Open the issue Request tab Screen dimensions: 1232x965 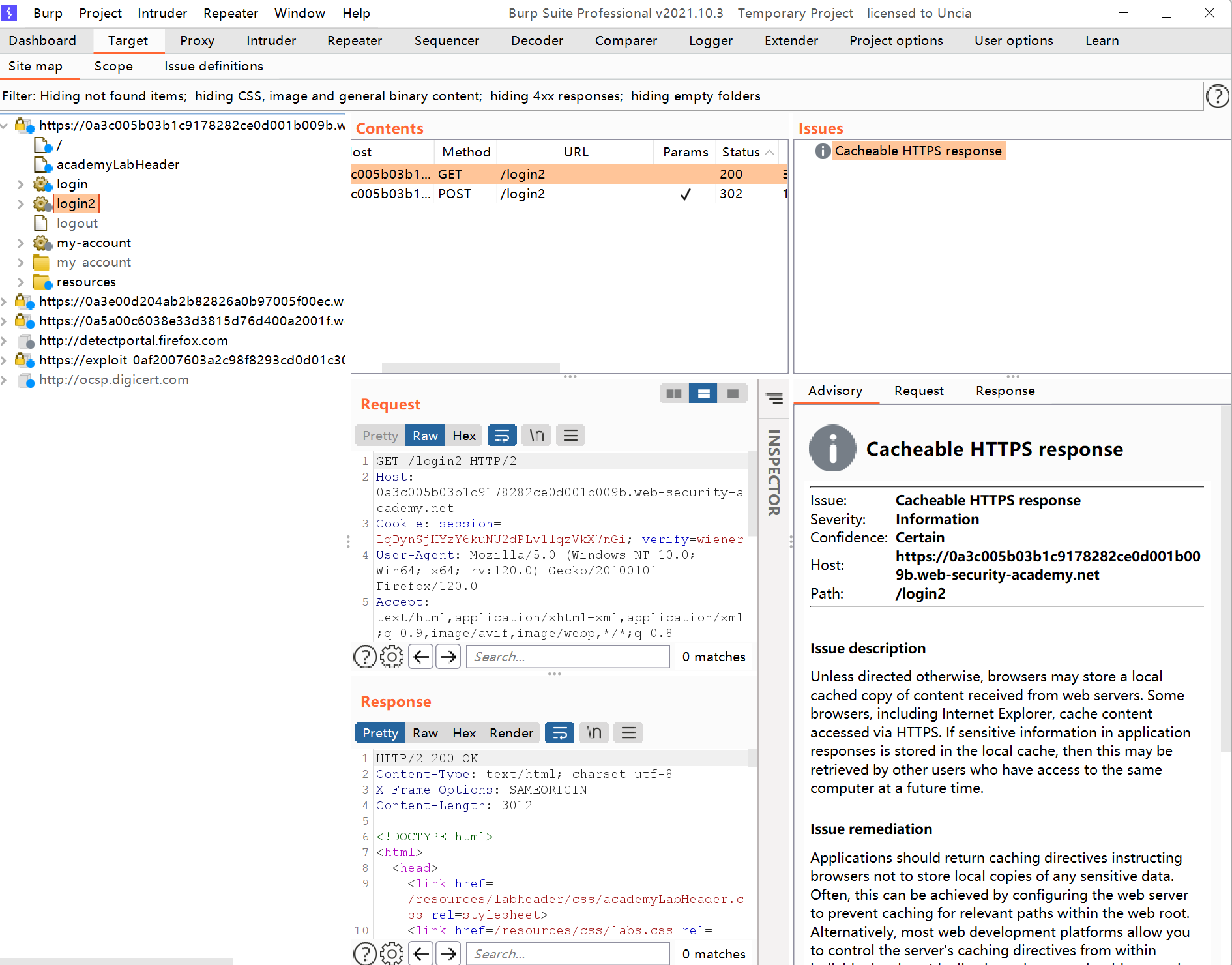(x=919, y=391)
